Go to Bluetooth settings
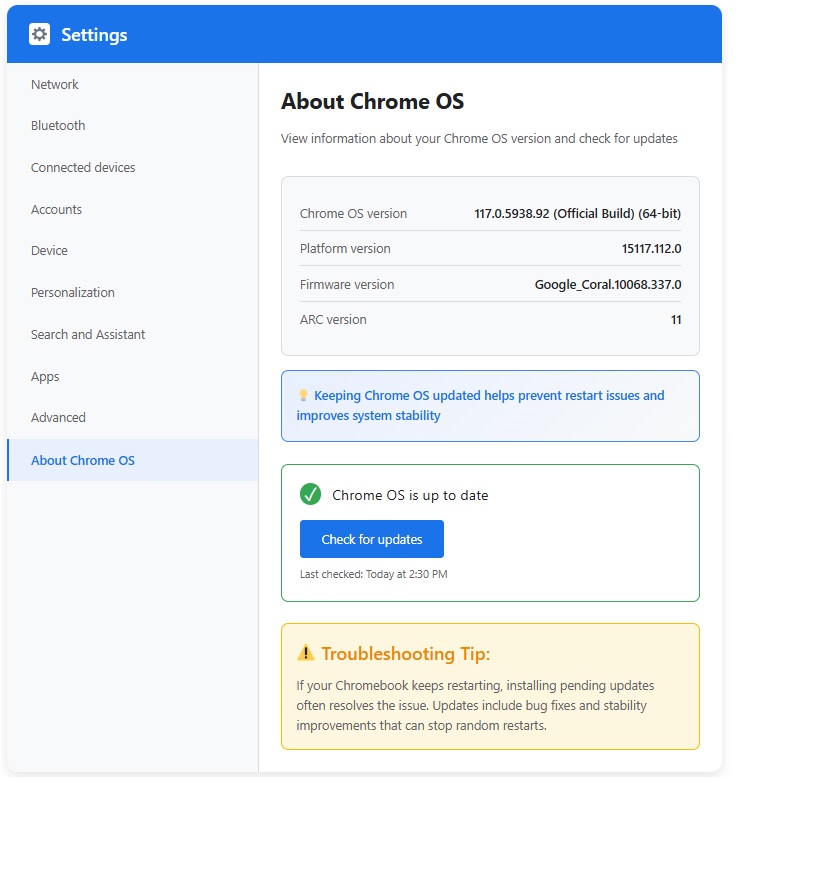 coord(133,126)
